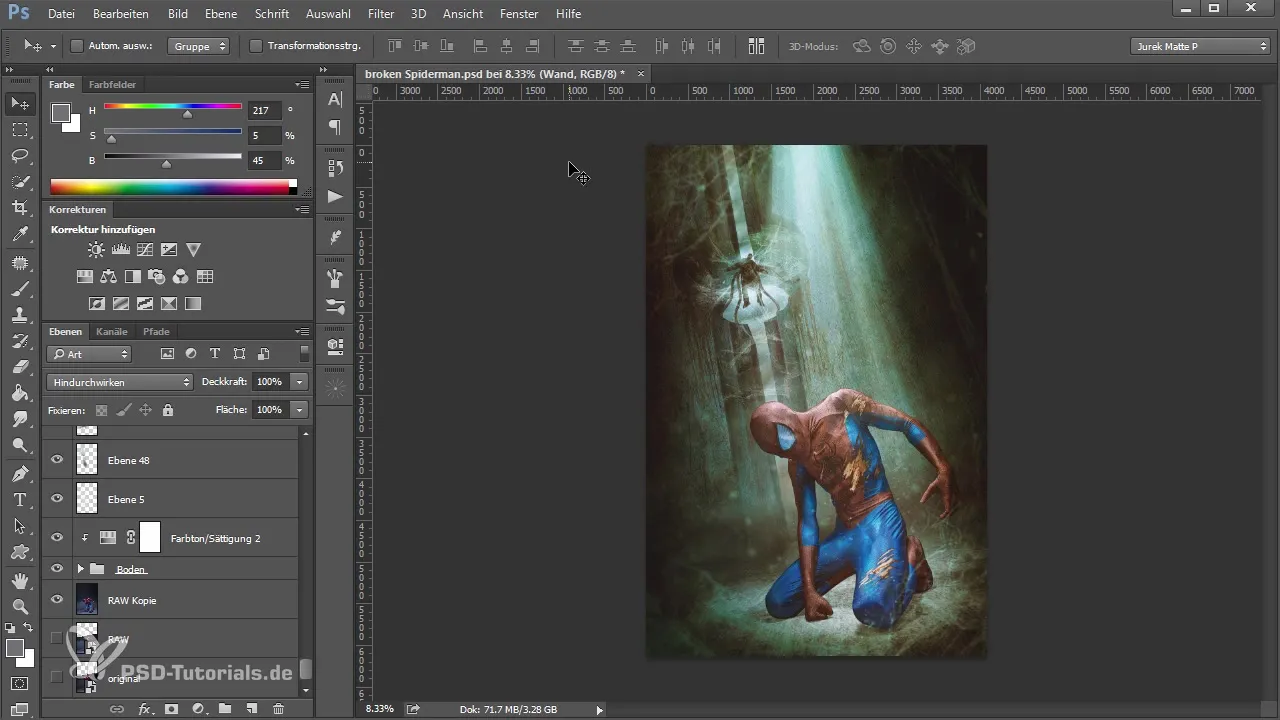Viewport: 1280px width, 720px height.
Task: Switch to the Pfade tab
Action: coord(156,331)
